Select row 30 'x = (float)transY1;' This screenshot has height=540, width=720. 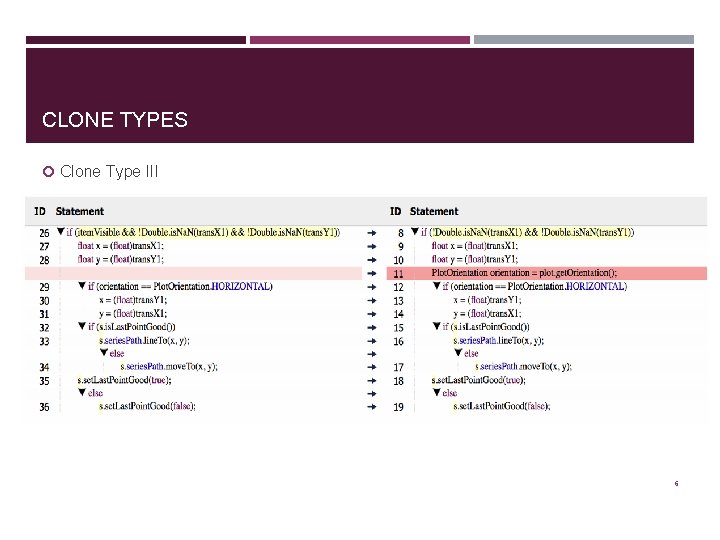pyautogui.click(x=133, y=300)
